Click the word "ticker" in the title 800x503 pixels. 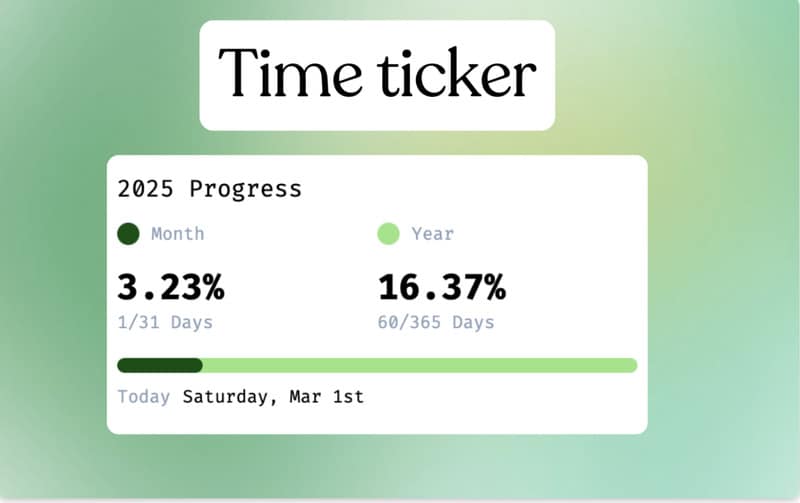456,74
